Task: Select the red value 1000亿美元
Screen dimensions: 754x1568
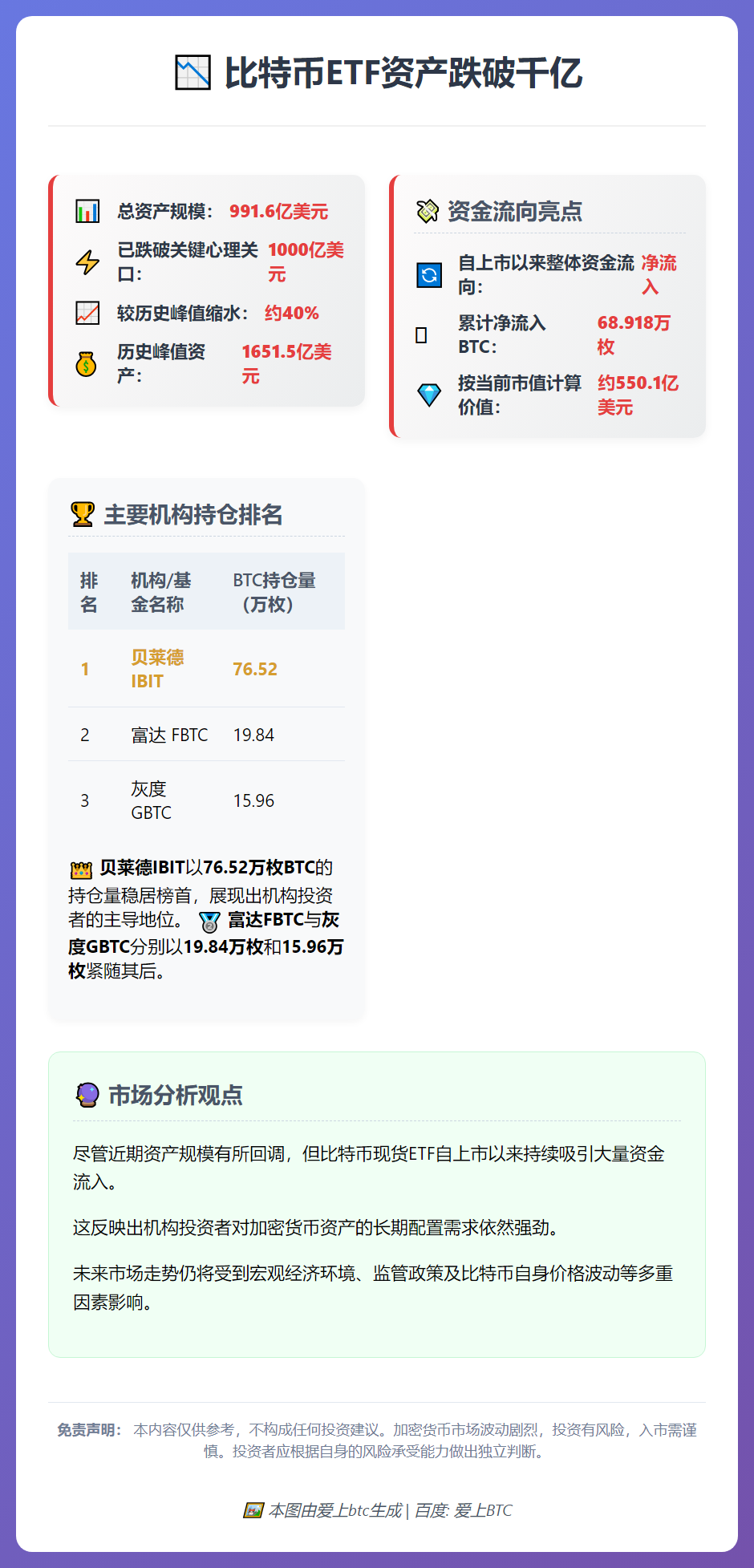Action: click(x=306, y=262)
